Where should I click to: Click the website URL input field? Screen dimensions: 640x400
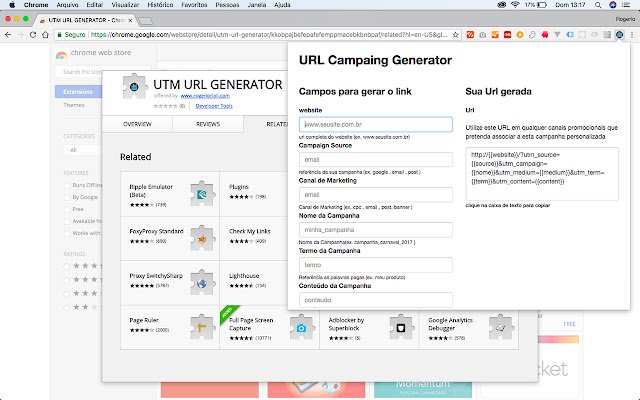click(x=376, y=124)
